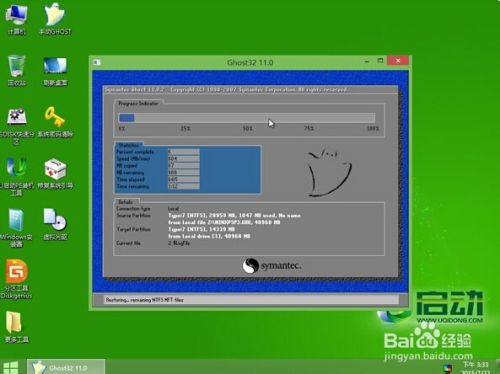Click the 'Progress Indicator' group label
Viewport: 500px width, 374px height.
pos(138,103)
